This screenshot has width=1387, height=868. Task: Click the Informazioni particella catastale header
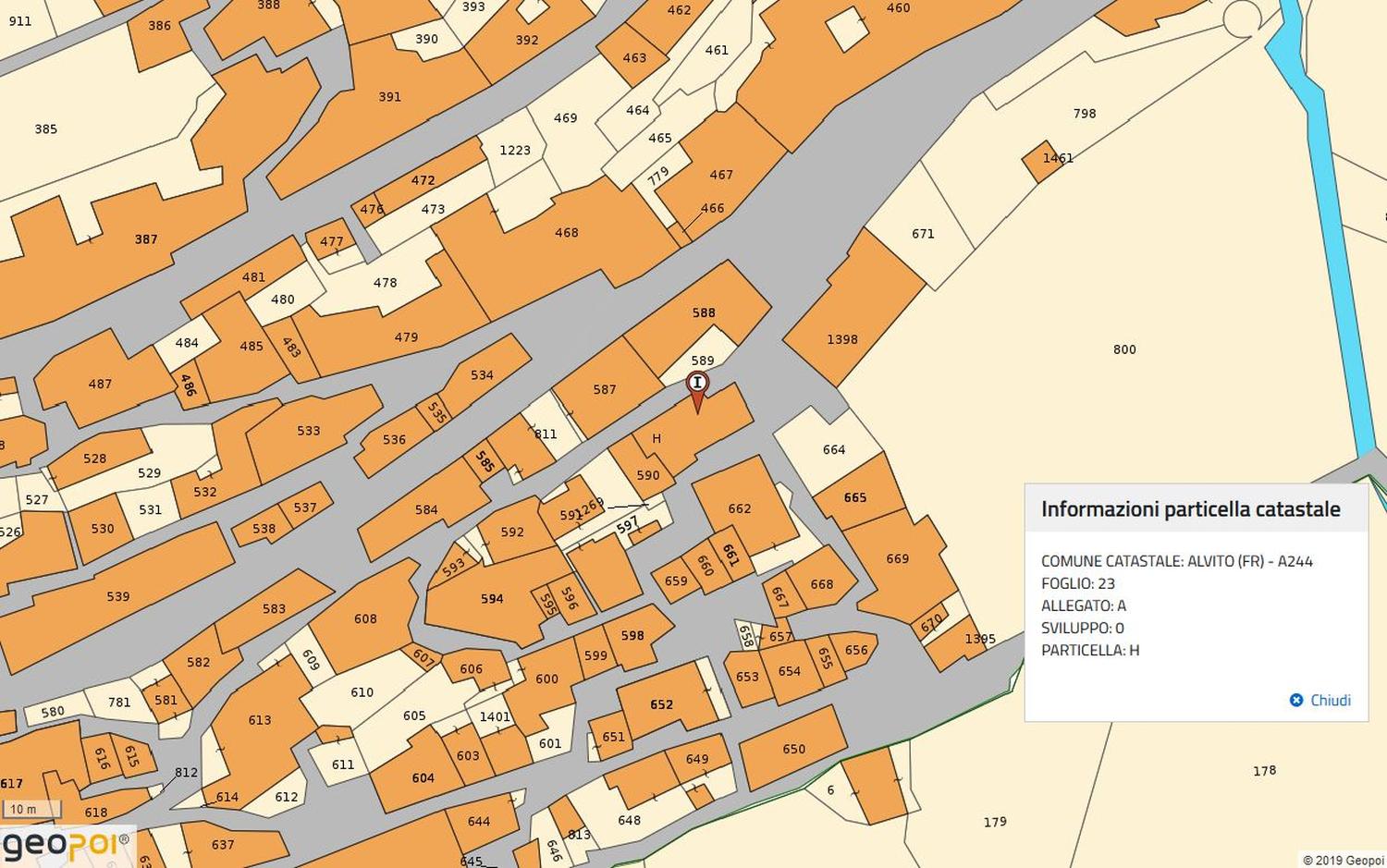1190,509
